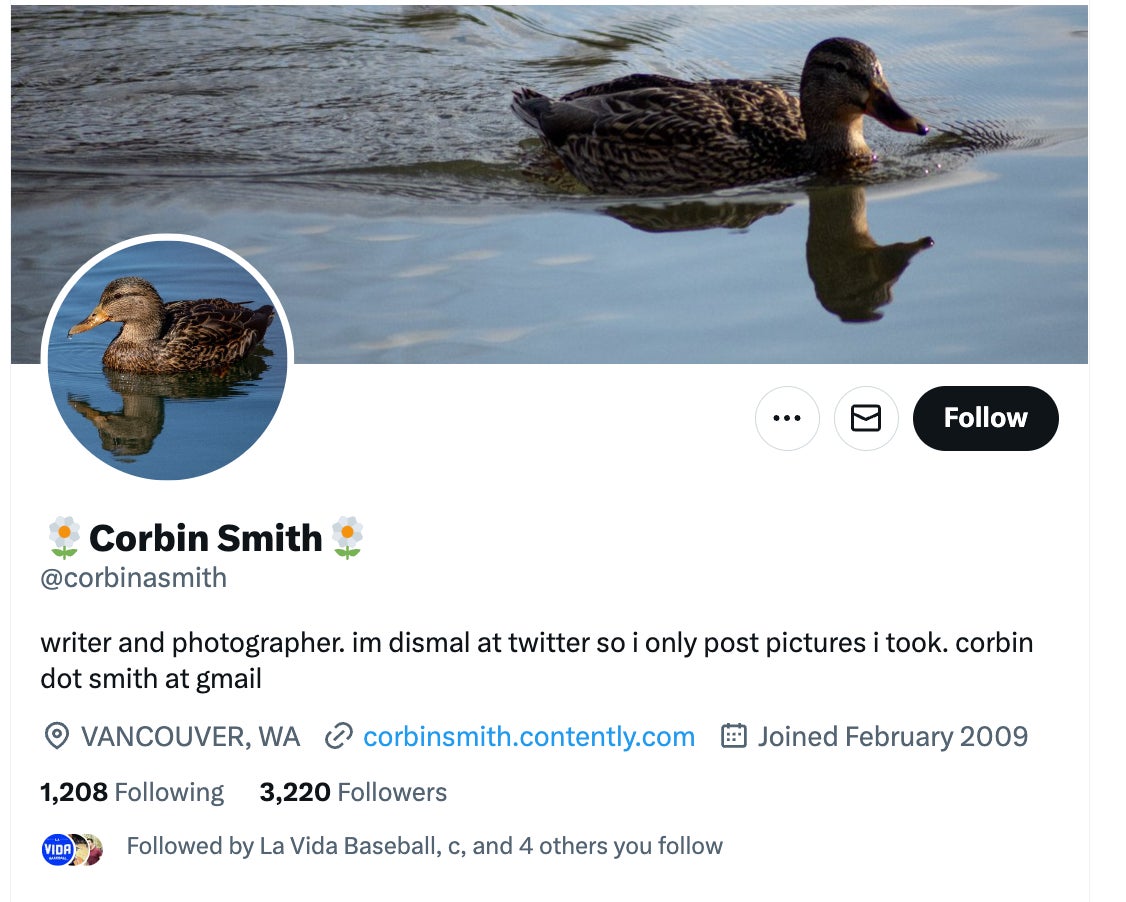Open the 1,208 Following list
Viewport: 1126px width, 902px height.
[132, 792]
